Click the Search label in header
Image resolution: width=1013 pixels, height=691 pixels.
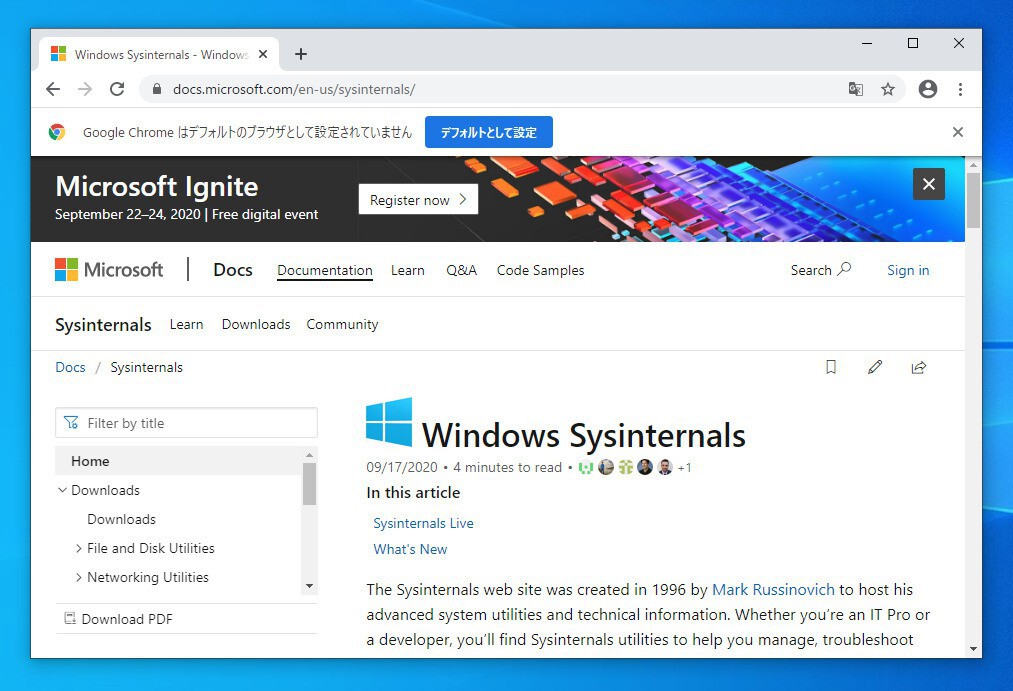[811, 270]
